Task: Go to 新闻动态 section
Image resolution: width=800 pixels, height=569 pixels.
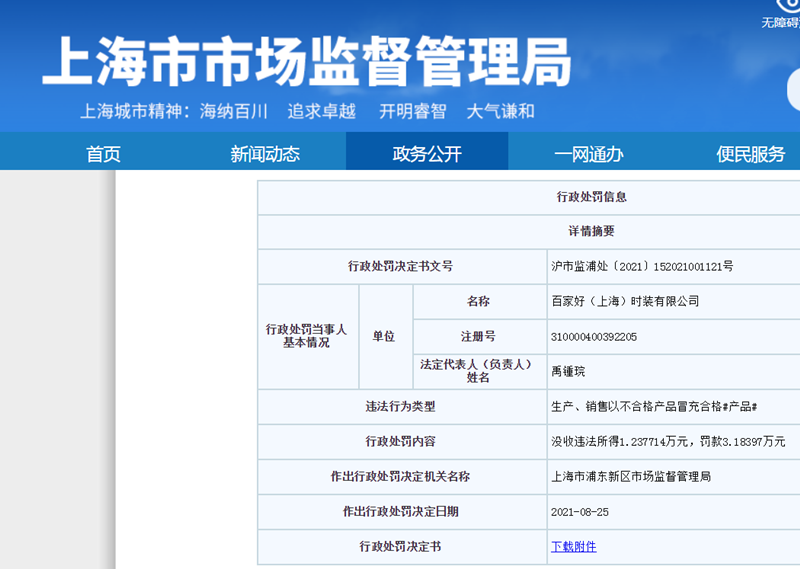Action: [265, 154]
